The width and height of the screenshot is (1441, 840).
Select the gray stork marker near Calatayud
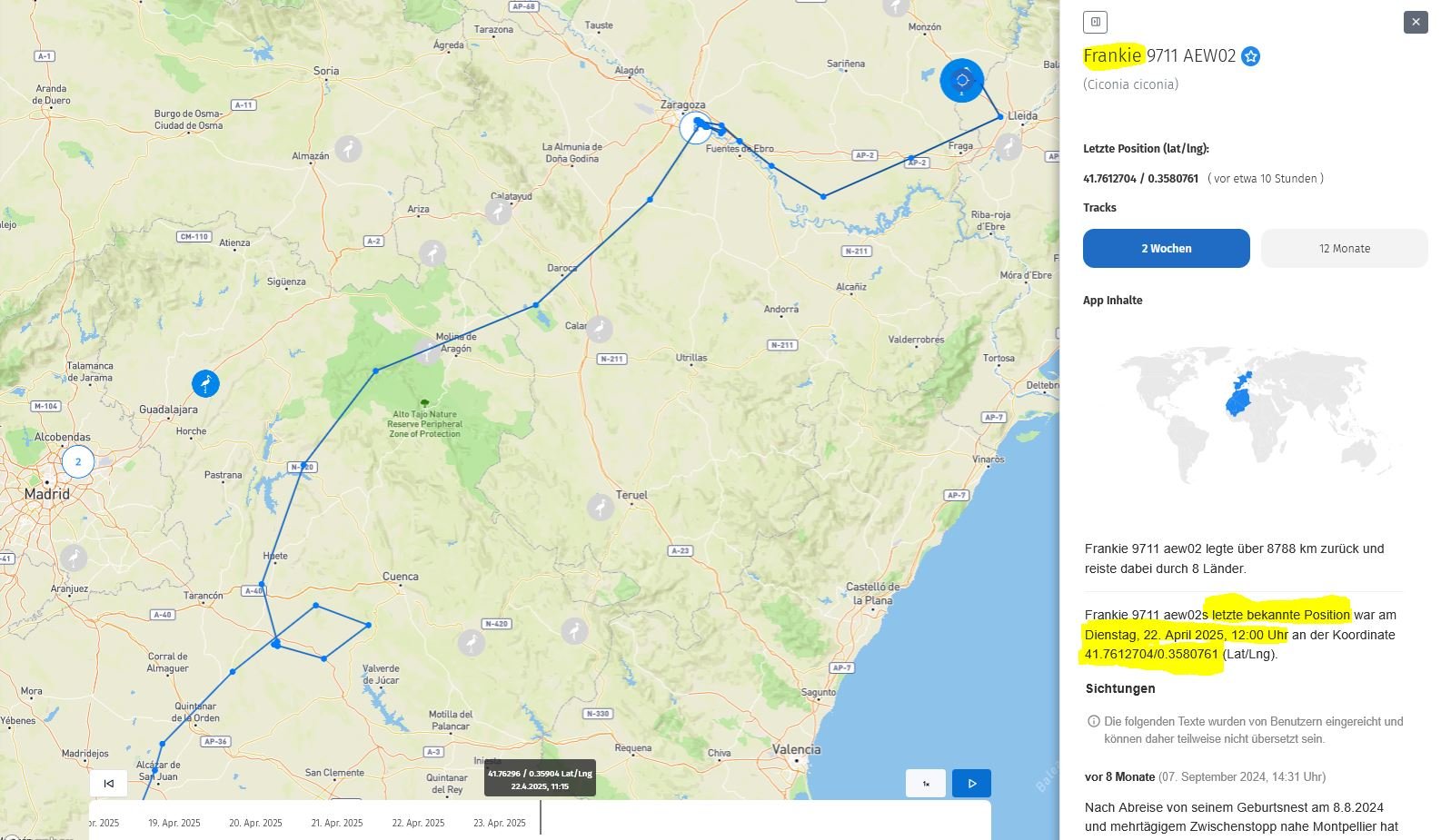click(498, 212)
